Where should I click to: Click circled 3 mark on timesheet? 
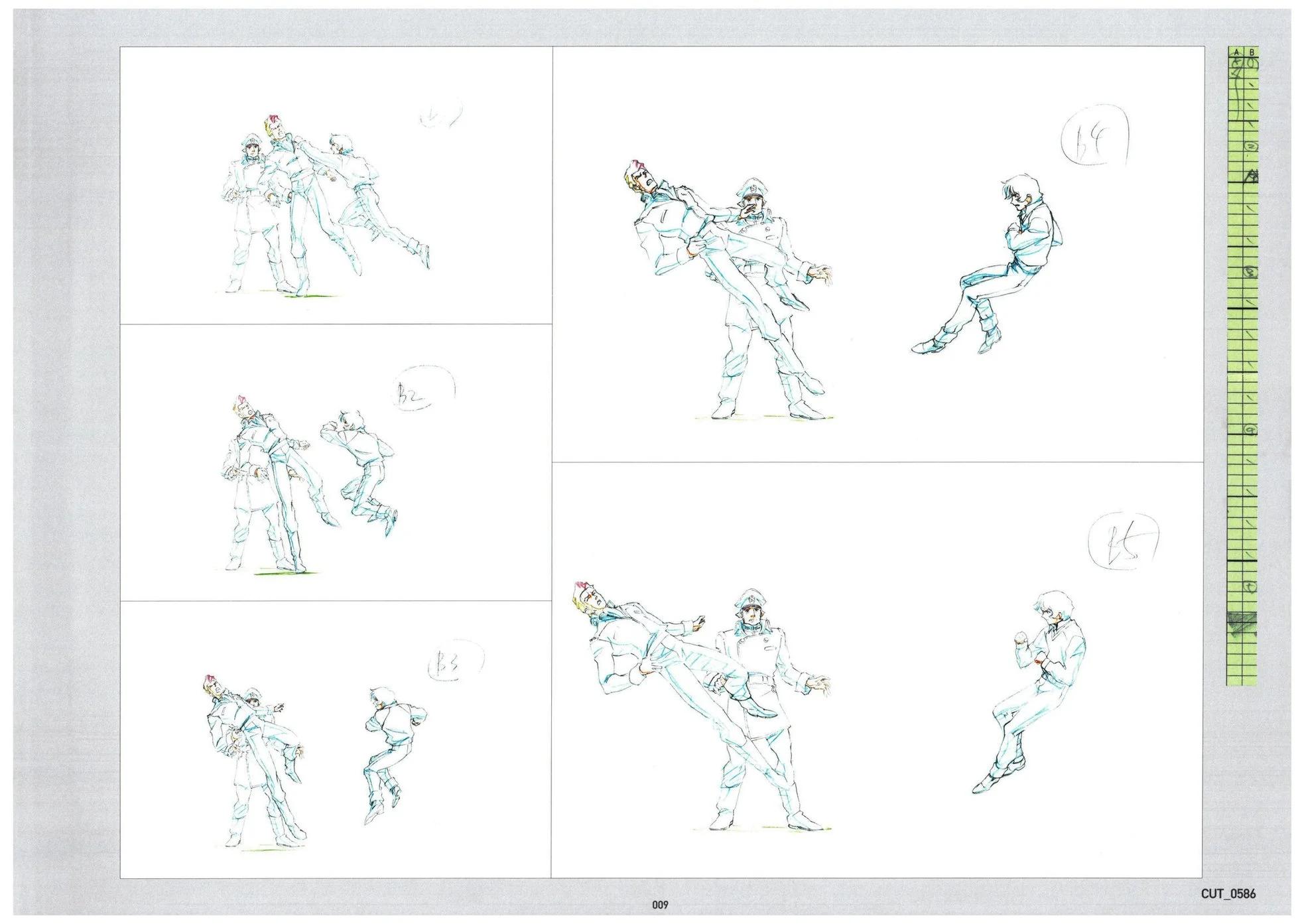click(x=1251, y=273)
